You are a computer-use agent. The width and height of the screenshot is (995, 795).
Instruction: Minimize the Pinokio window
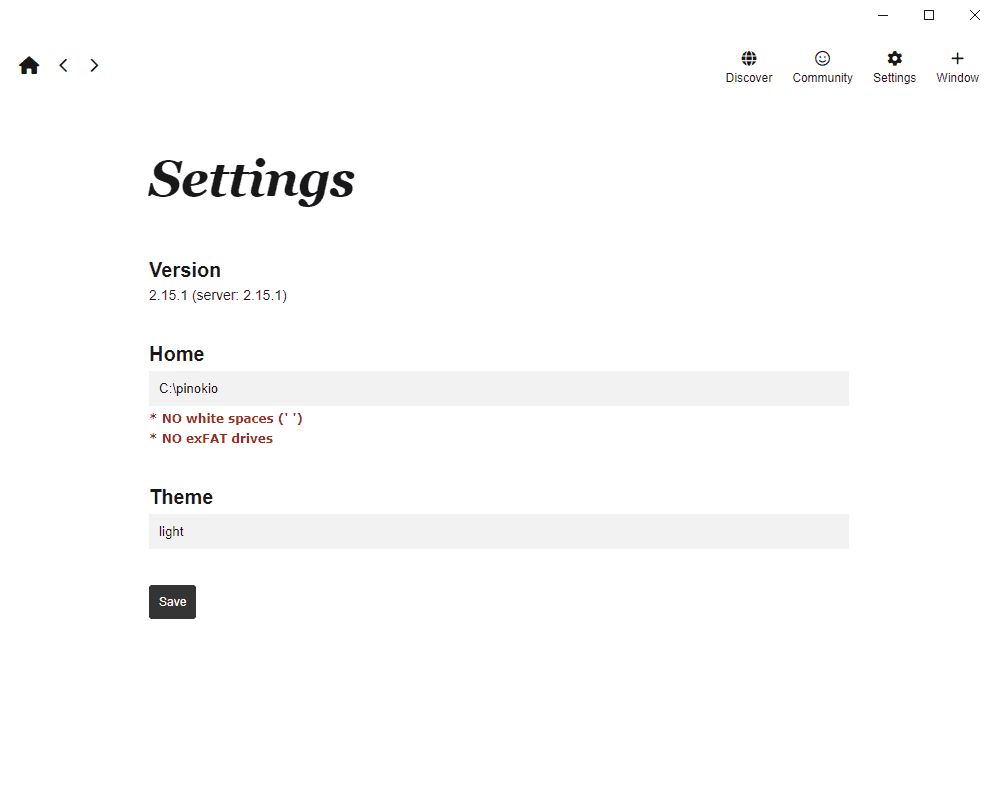click(883, 15)
